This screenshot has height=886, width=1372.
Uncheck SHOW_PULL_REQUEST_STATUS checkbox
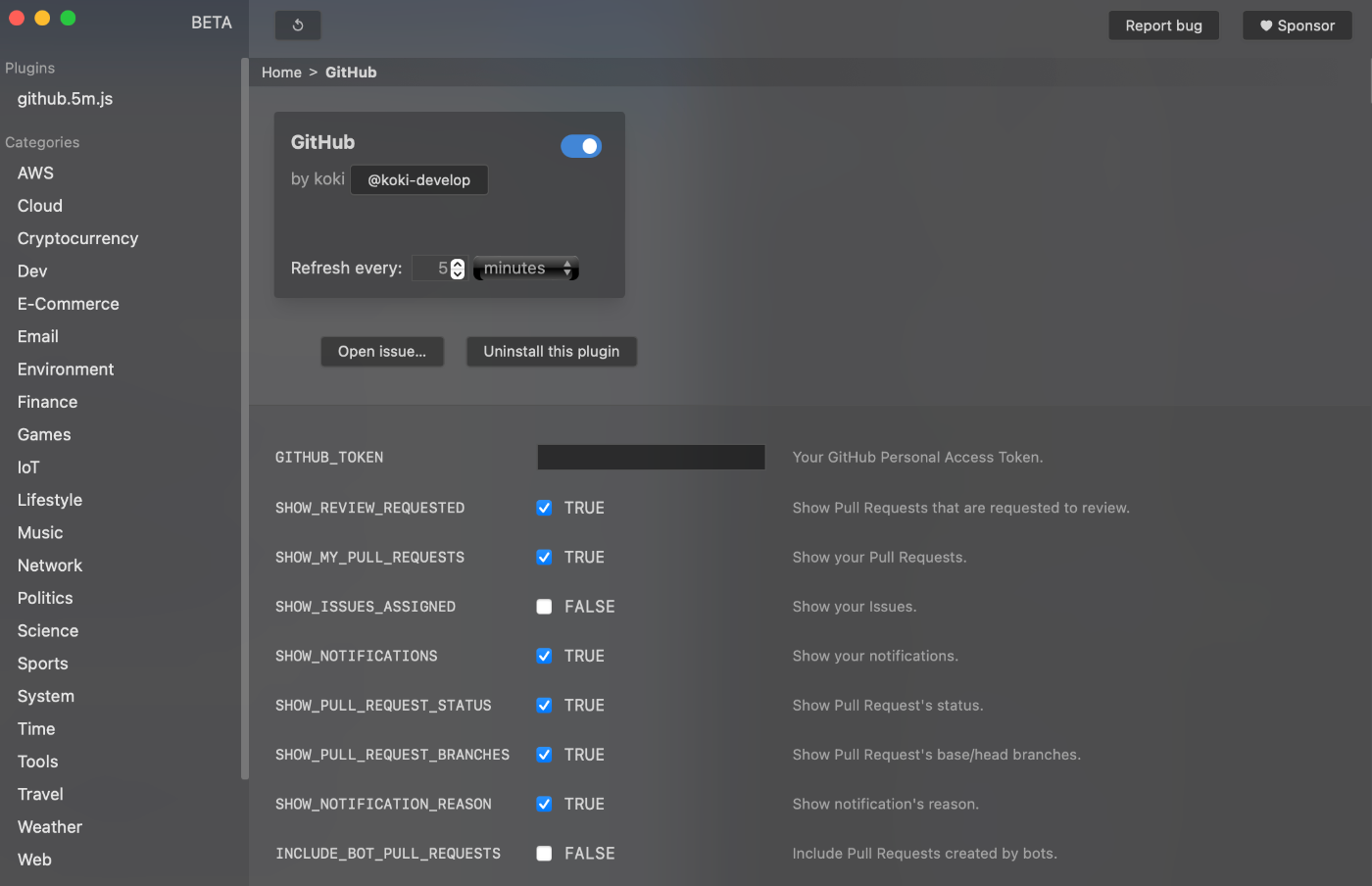point(544,705)
